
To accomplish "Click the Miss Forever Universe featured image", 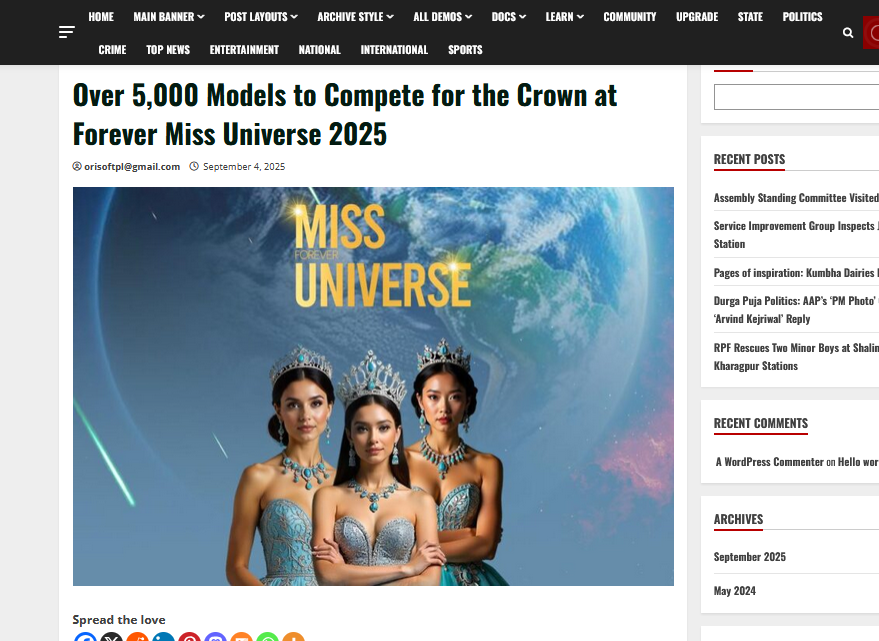I will (x=373, y=386).
